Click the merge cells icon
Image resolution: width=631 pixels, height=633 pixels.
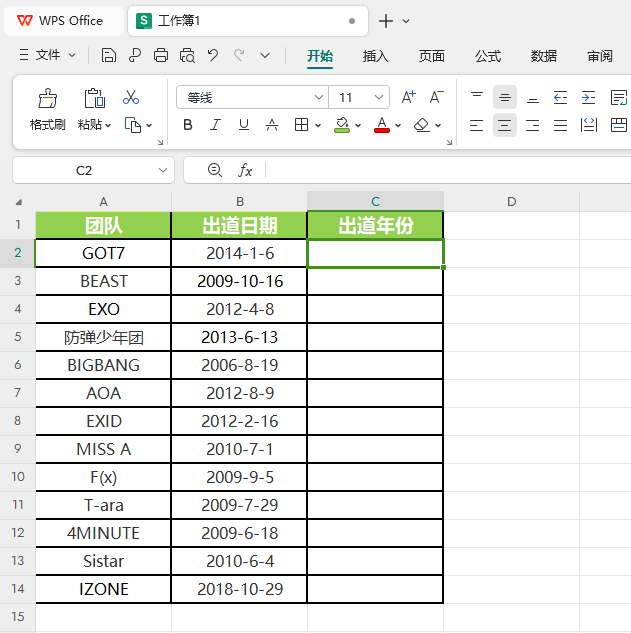tap(618, 125)
